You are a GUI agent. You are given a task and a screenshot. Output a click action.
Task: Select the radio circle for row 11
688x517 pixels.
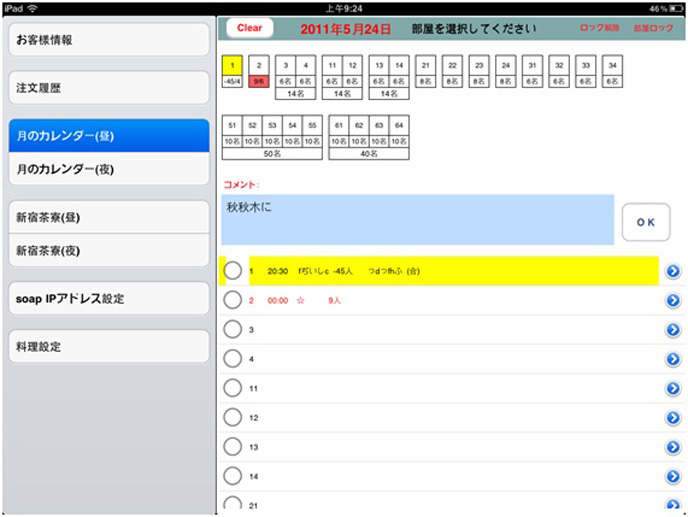click(233, 387)
